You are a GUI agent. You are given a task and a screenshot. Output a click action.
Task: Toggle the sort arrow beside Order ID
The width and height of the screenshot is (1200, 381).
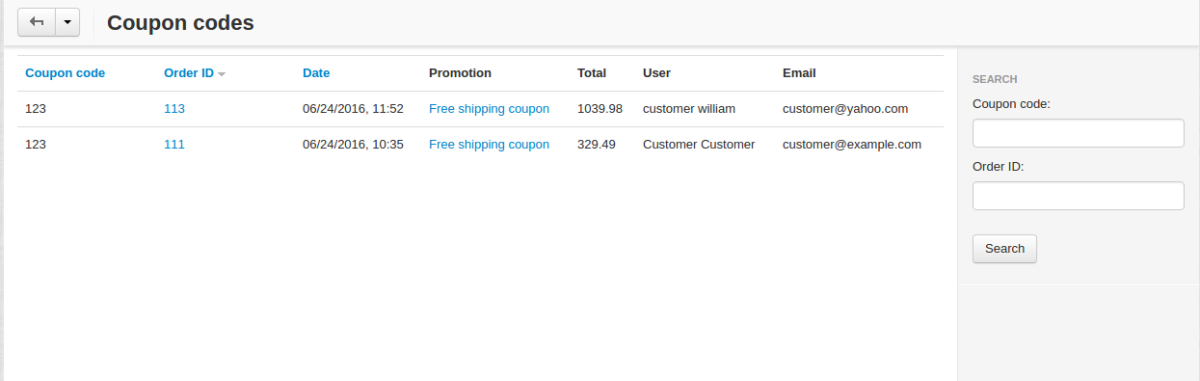pyautogui.click(x=222, y=74)
